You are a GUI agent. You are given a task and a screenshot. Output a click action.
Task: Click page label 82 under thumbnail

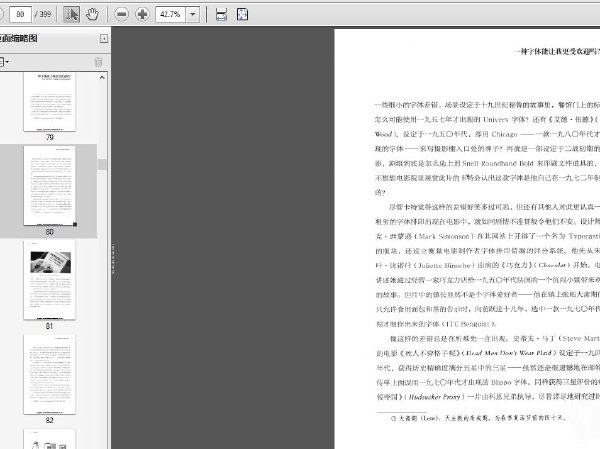tap(49, 420)
